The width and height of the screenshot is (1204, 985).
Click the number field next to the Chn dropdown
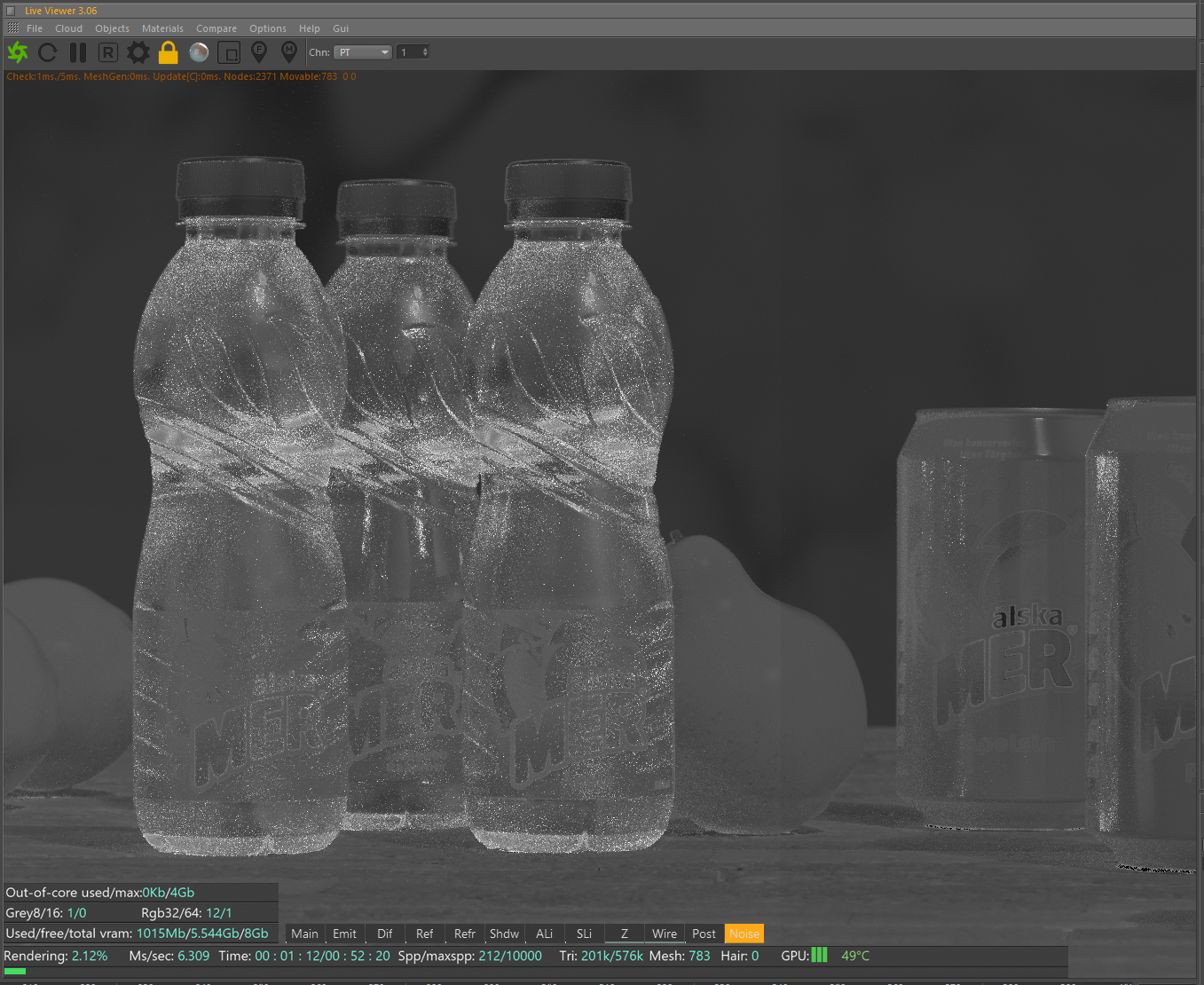point(409,52)
